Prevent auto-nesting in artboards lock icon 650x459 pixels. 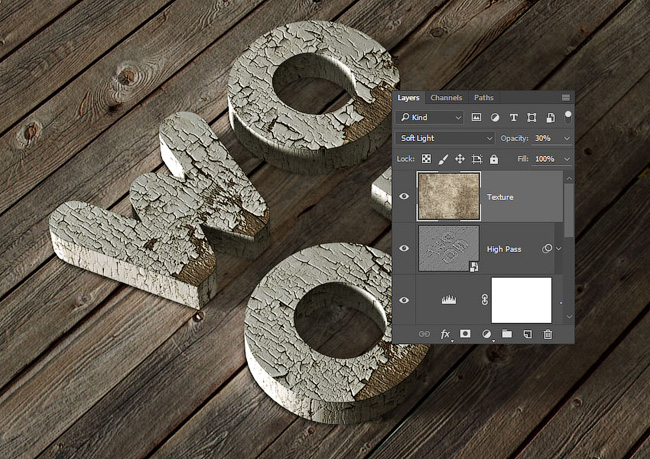pyautogui.click(x=477, y=159)
